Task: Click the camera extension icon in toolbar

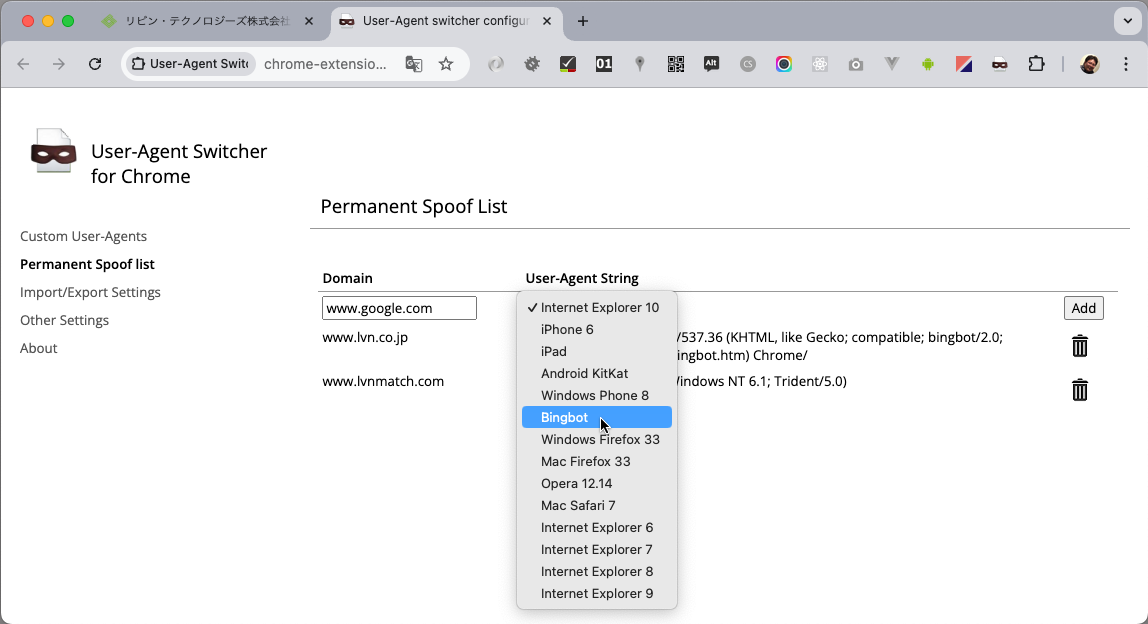Action: [856, 63]
